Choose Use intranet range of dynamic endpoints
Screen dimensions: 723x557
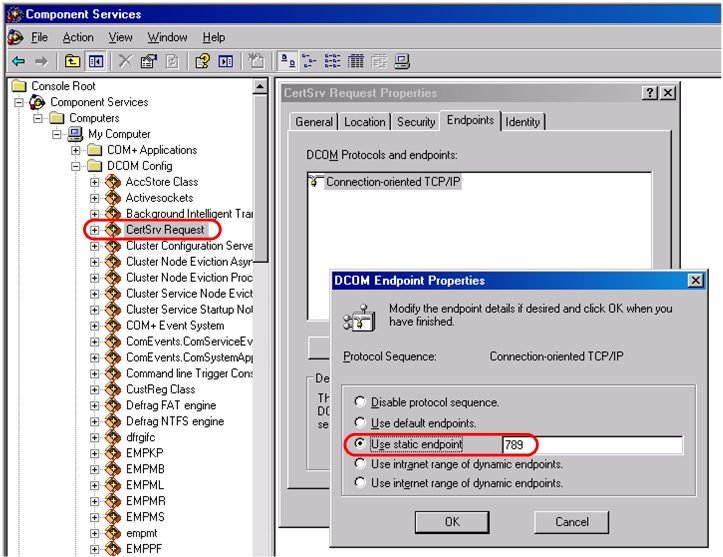[360, 464]
